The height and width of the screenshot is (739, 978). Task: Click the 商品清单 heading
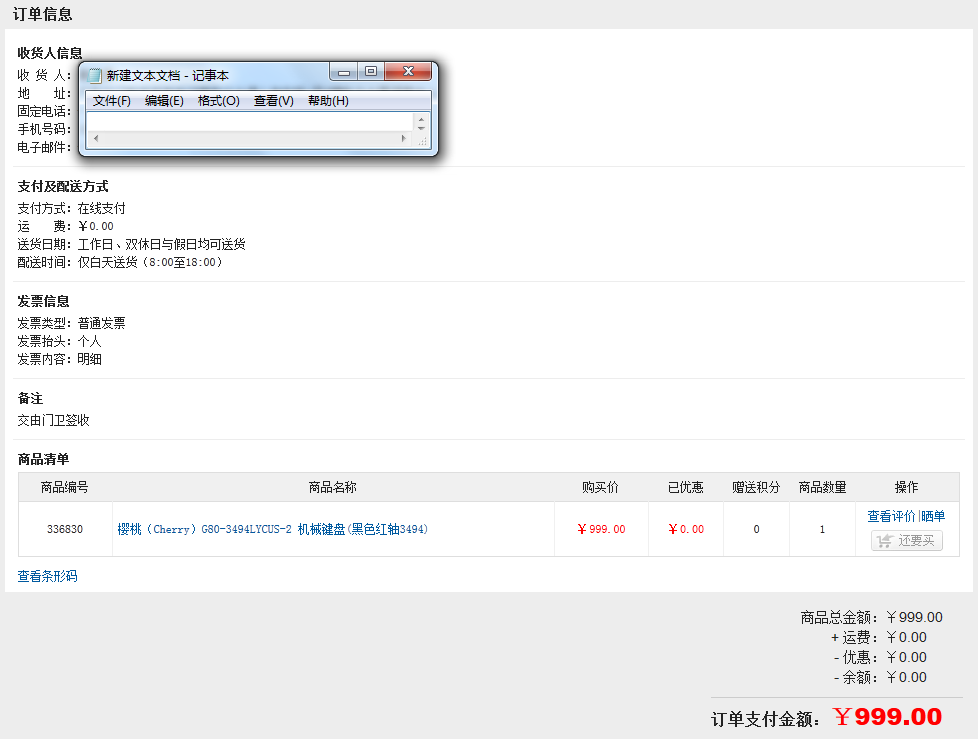[43, 460]
